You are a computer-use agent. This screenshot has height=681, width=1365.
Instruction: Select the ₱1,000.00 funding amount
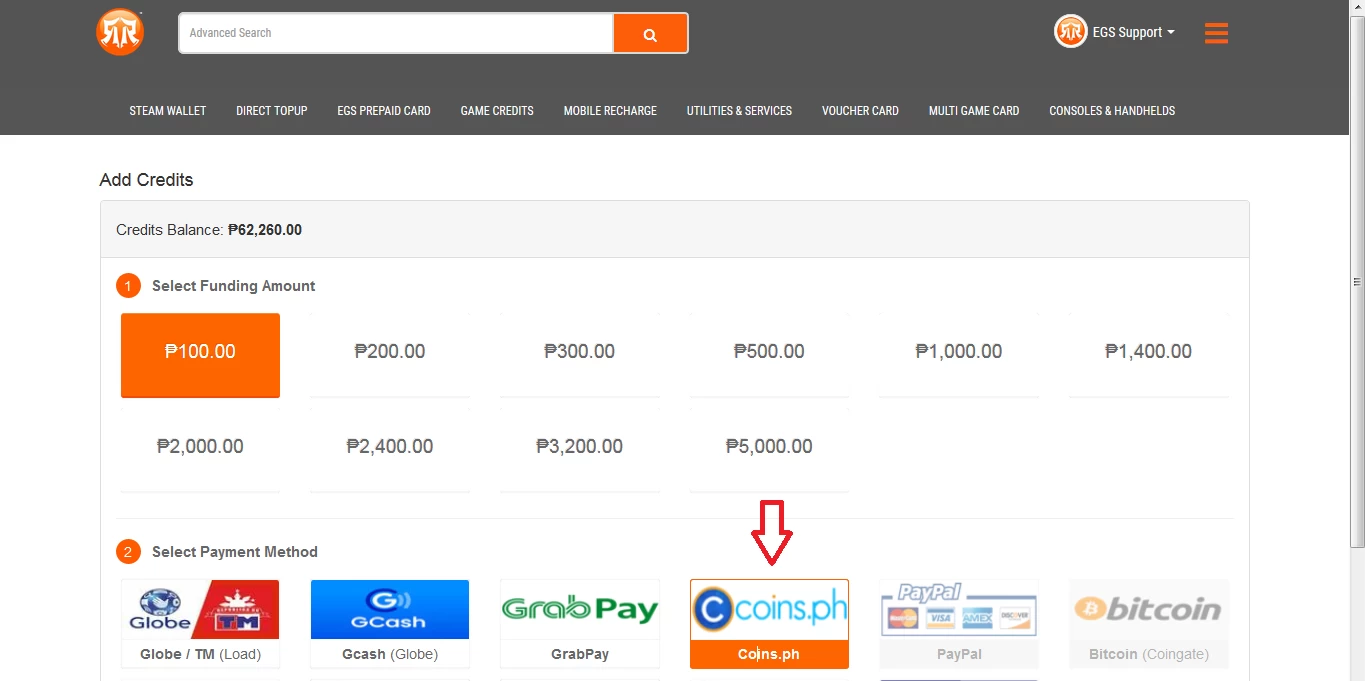coord(959,355)
